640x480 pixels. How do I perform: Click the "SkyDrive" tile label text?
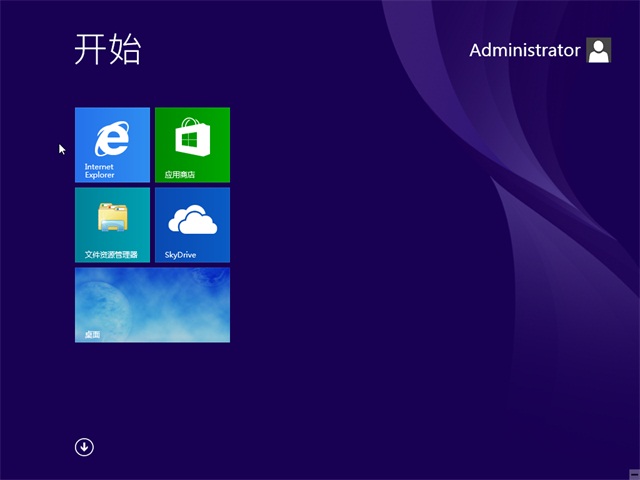(180, 255)
